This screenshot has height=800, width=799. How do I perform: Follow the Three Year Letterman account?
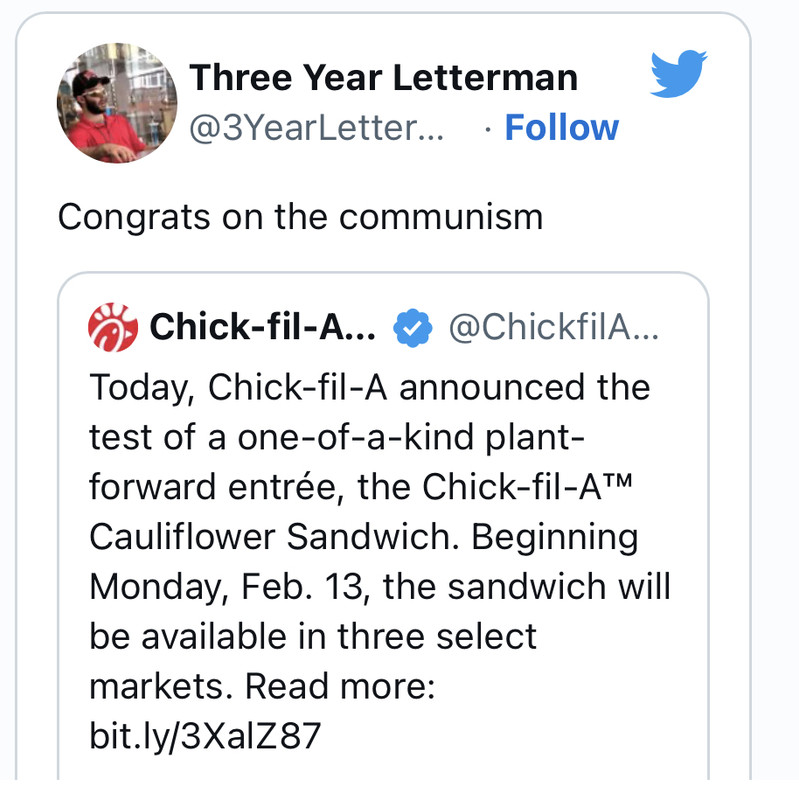point(561,128)
